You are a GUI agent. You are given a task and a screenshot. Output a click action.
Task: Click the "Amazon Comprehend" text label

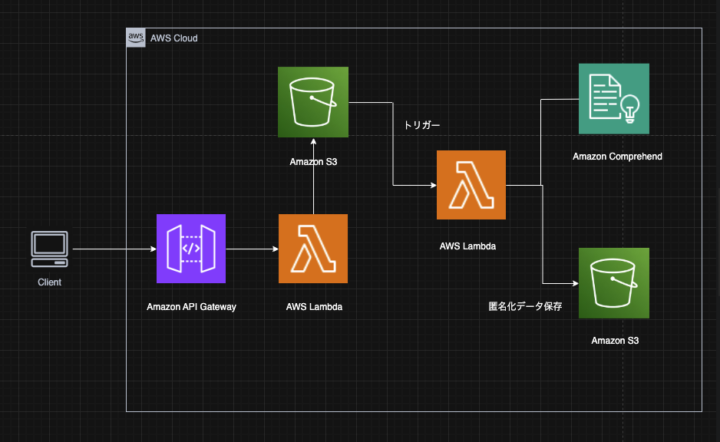point(617,157)
